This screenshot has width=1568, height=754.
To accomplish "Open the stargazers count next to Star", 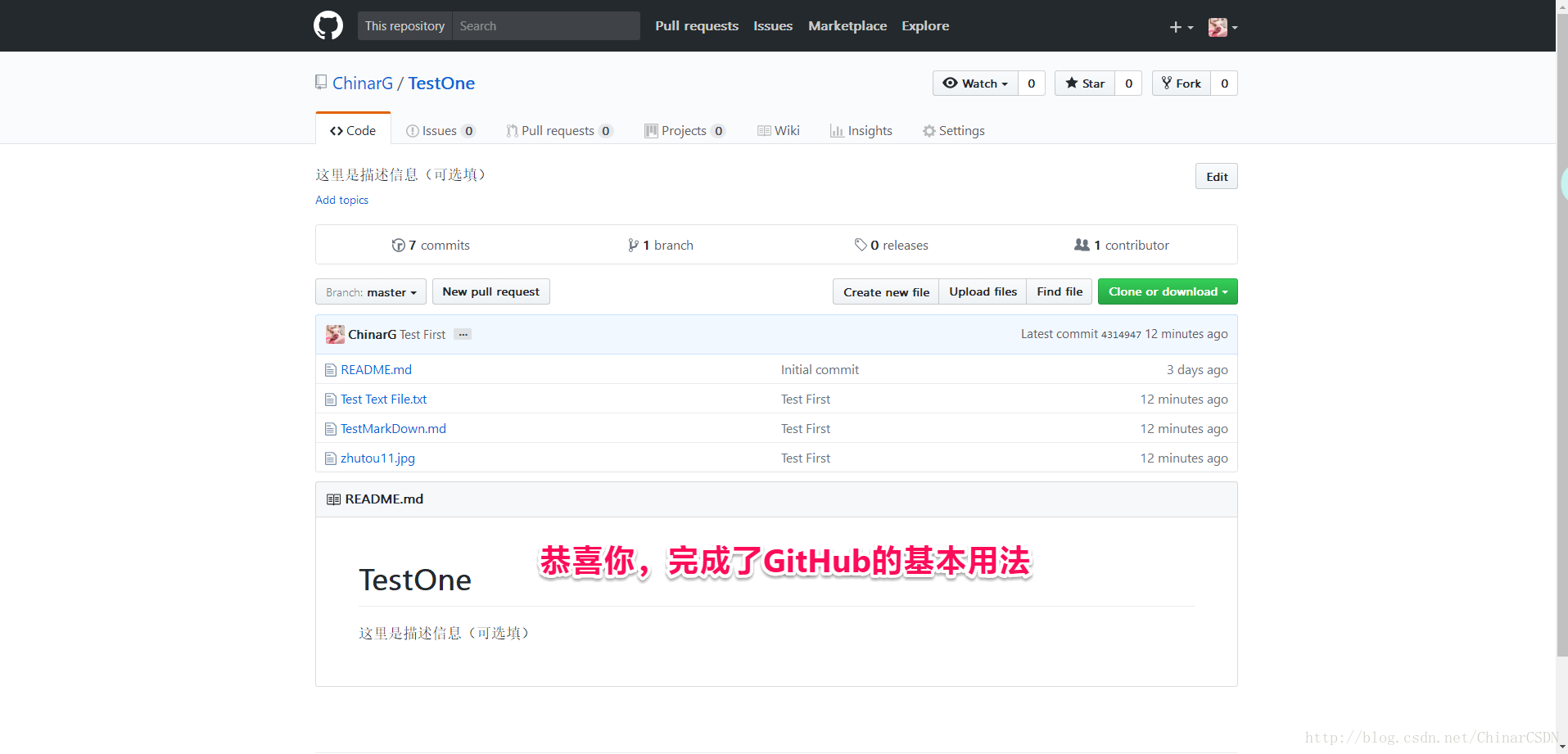I will 1129,84.
